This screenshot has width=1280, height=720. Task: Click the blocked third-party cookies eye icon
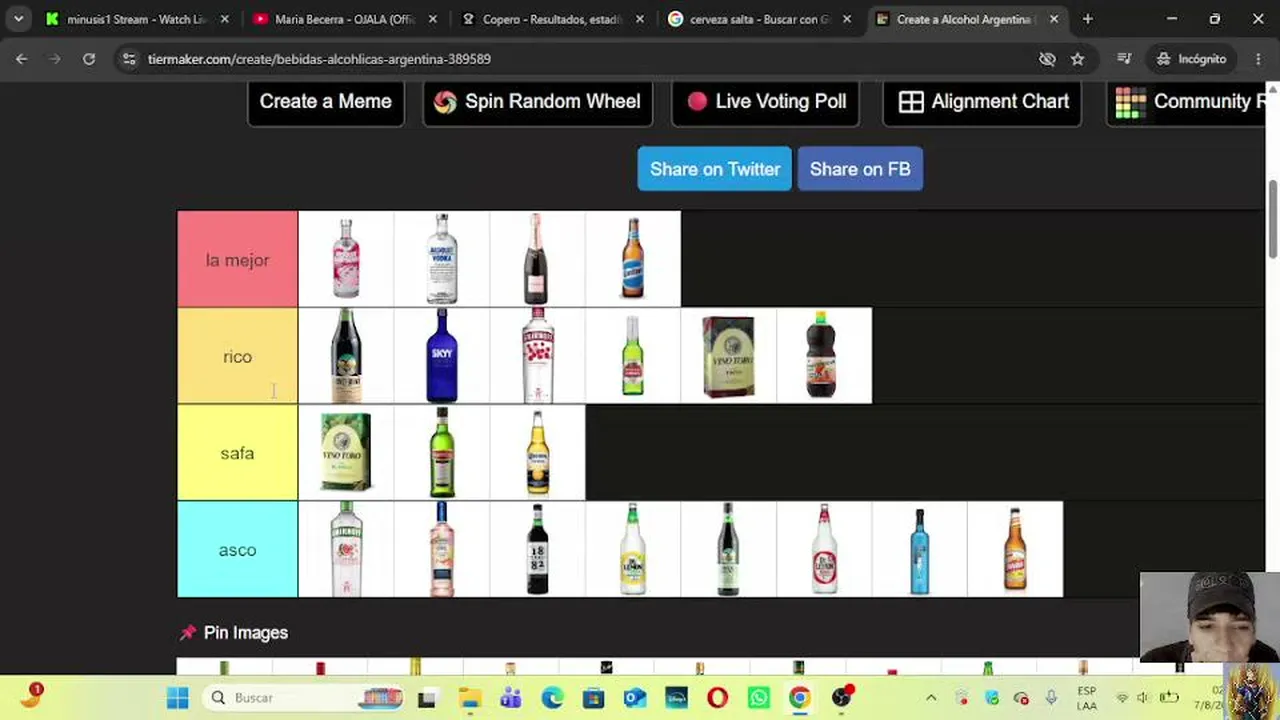coord(1047,59)
